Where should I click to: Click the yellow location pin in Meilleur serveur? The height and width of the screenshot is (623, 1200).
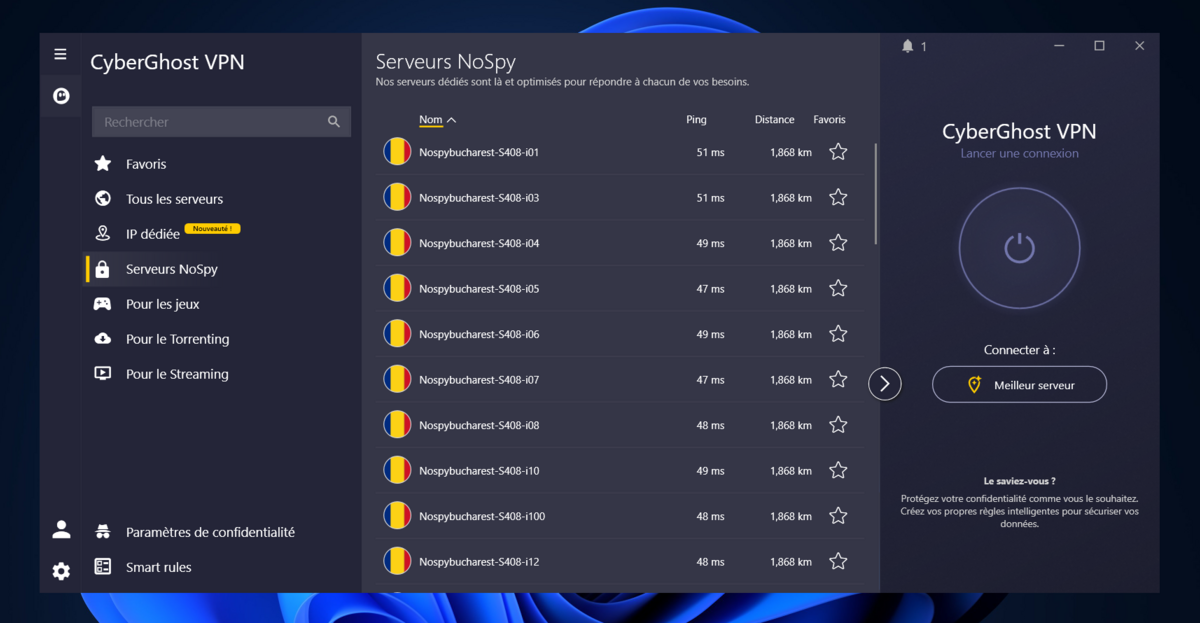[x=975, y=385]
